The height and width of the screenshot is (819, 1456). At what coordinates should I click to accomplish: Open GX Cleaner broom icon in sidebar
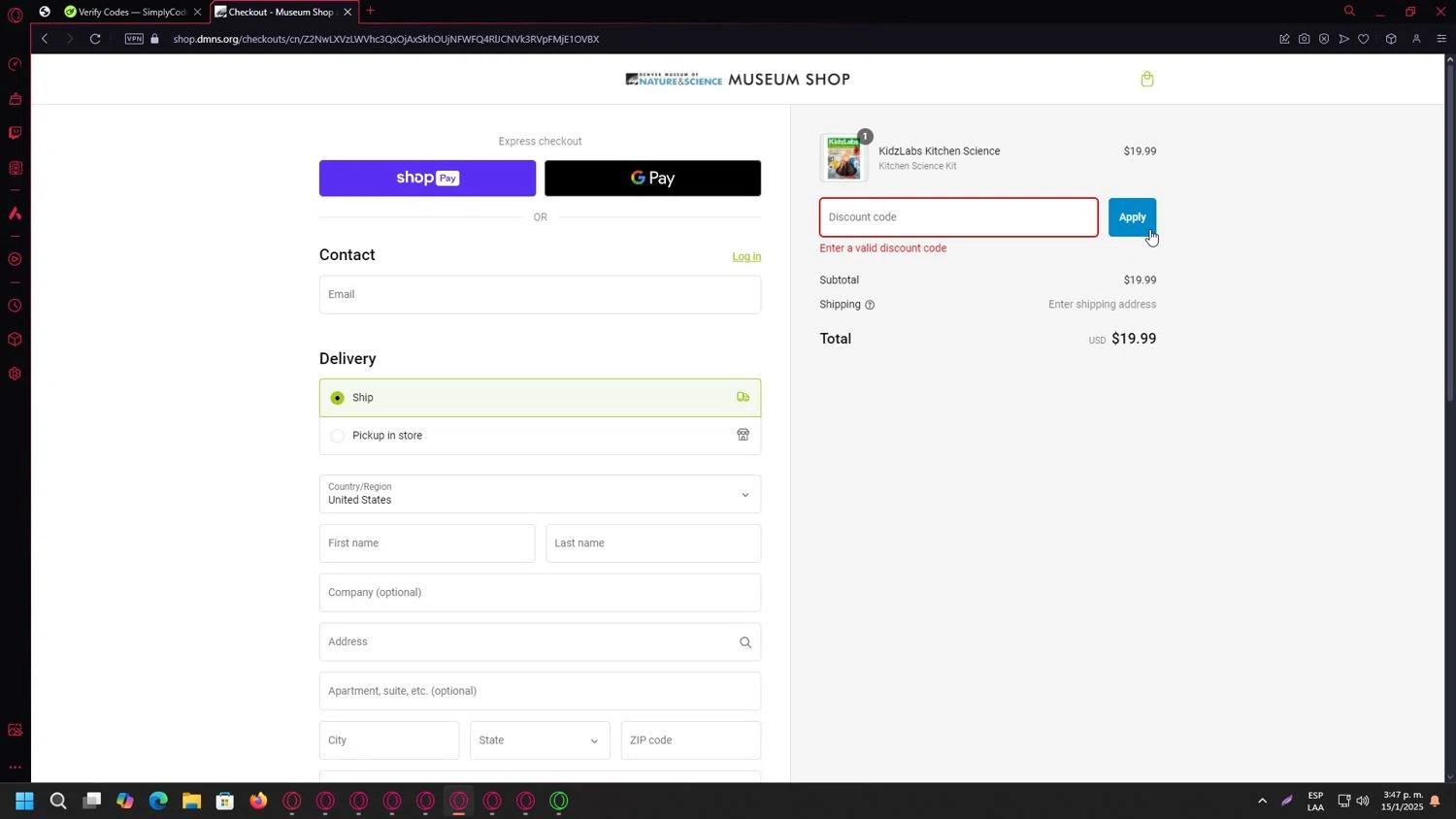15,99
